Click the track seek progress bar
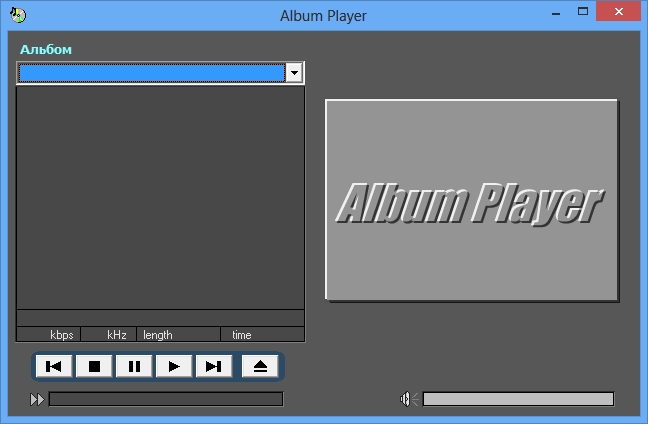Screen dimensions: 648x424 (x=166, y=400)
